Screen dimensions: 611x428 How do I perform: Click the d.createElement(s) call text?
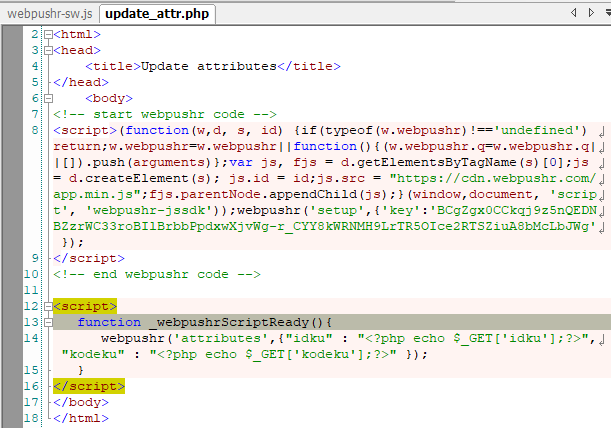(141, 178)
